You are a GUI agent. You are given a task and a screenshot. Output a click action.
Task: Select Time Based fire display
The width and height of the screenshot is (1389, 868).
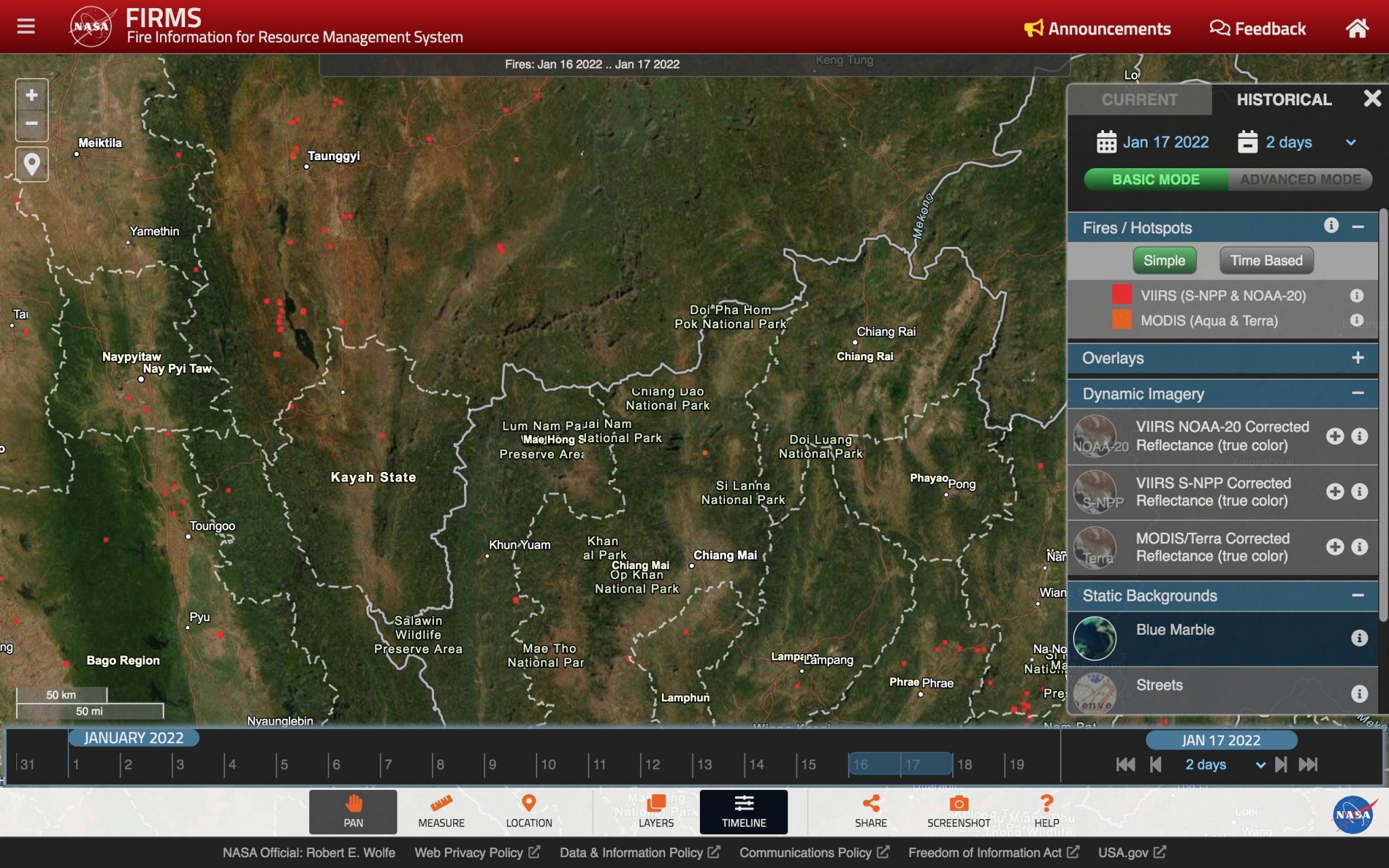(x=1266, y=260)
